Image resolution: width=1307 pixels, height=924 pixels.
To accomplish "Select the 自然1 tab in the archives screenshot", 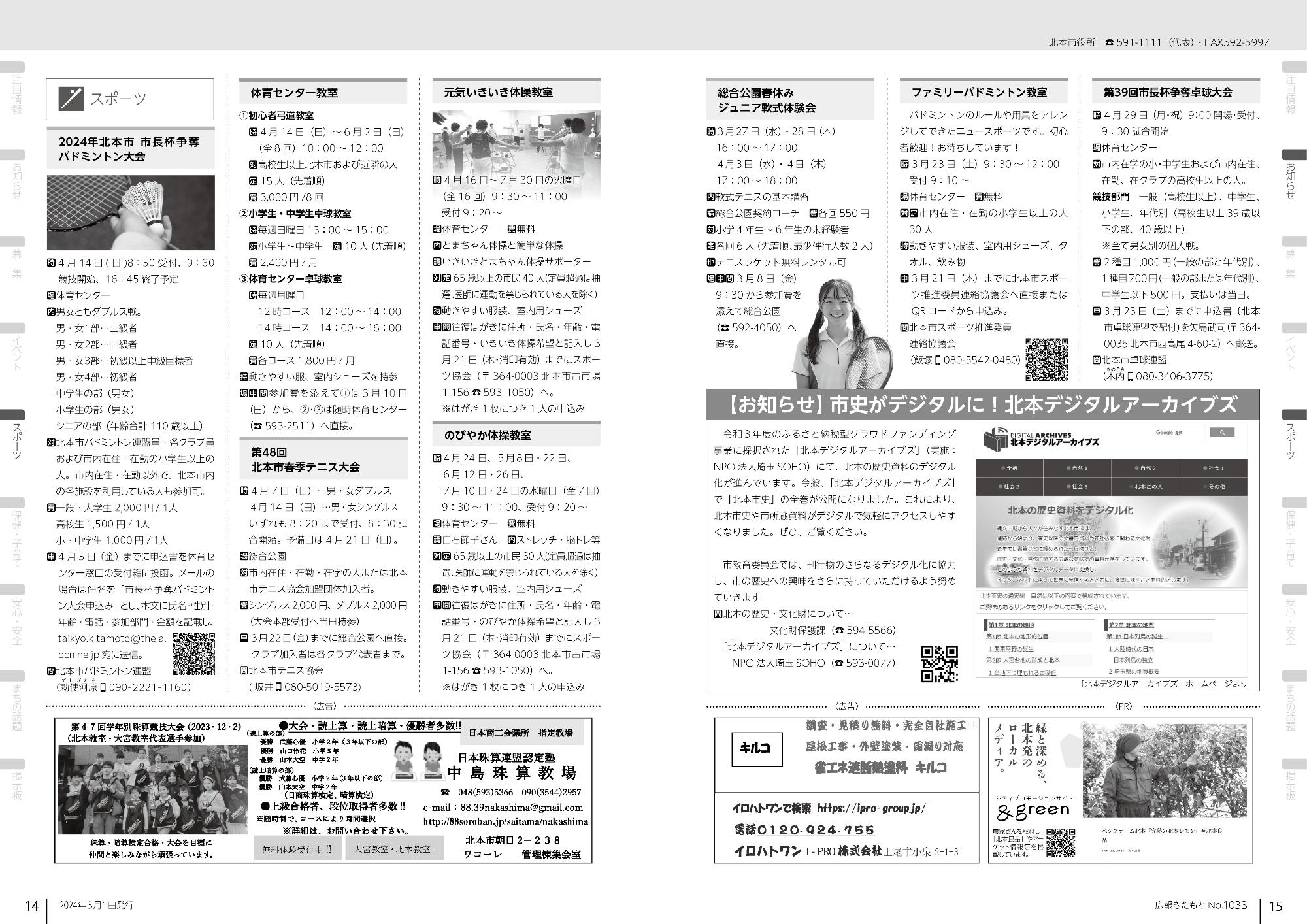I will click(1078, 469).
